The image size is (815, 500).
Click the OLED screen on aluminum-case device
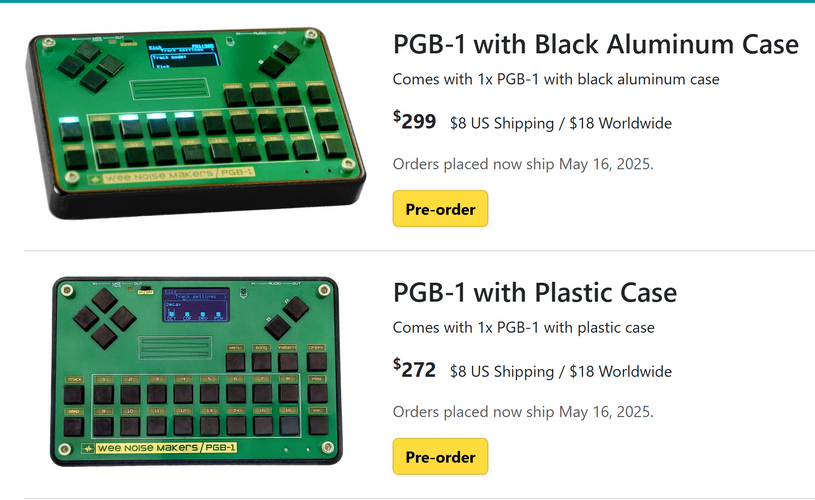click(183, 57)
